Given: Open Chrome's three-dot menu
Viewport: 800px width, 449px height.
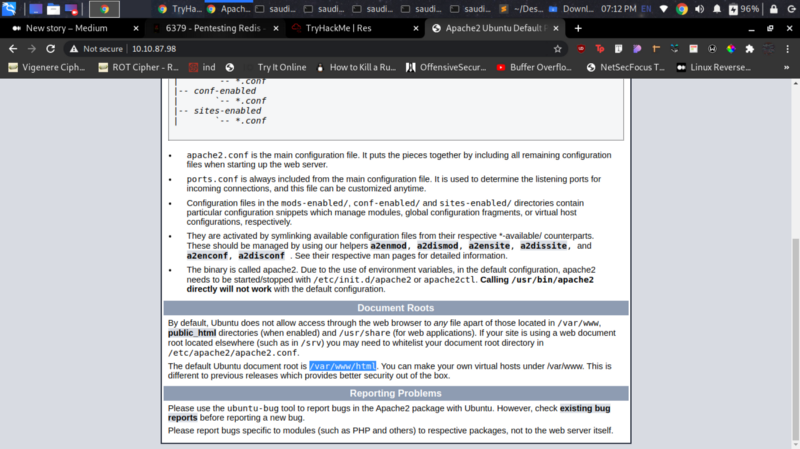Looking at the screenshot, I should pyautogui.click(x=787, y=48).
